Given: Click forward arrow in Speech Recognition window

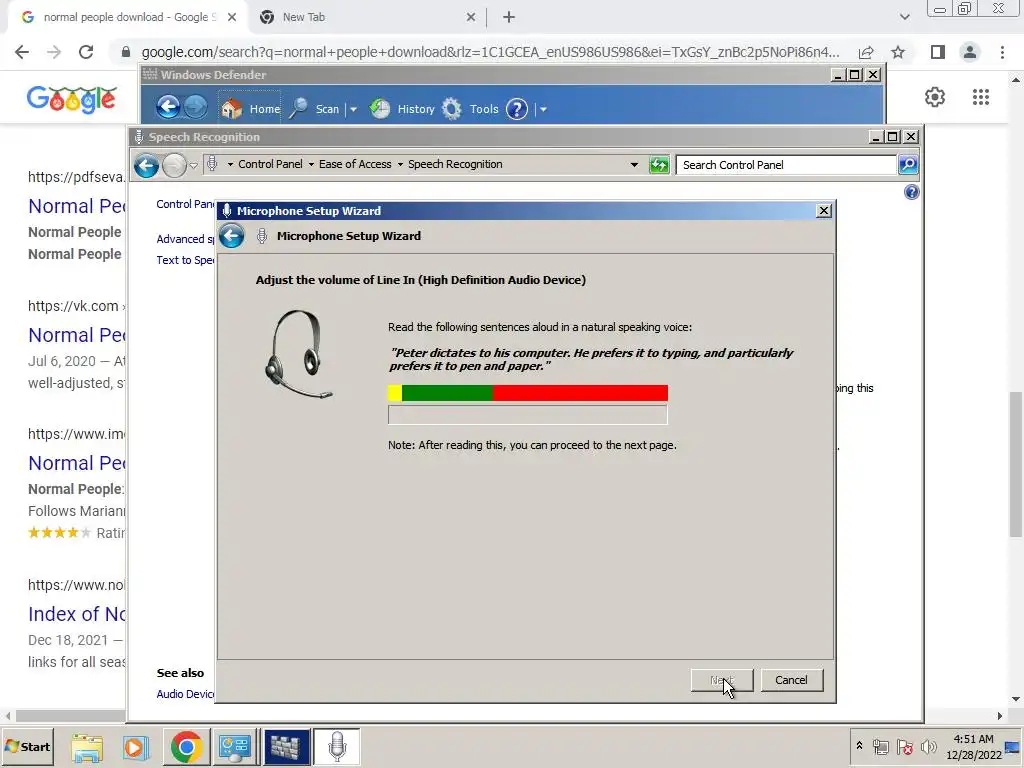Looking at the screenshot, I should click(x=174, y=165).
